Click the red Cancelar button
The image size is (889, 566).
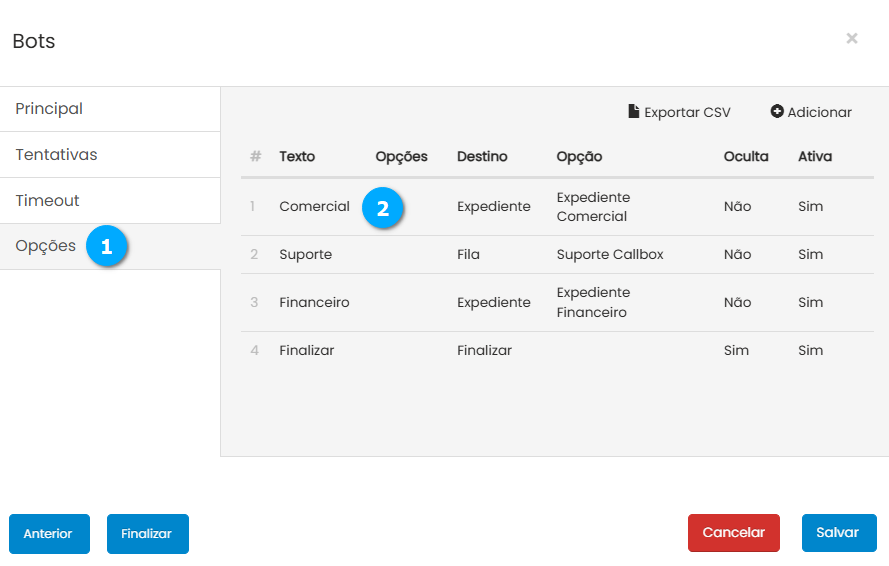[x=733, y=533]
